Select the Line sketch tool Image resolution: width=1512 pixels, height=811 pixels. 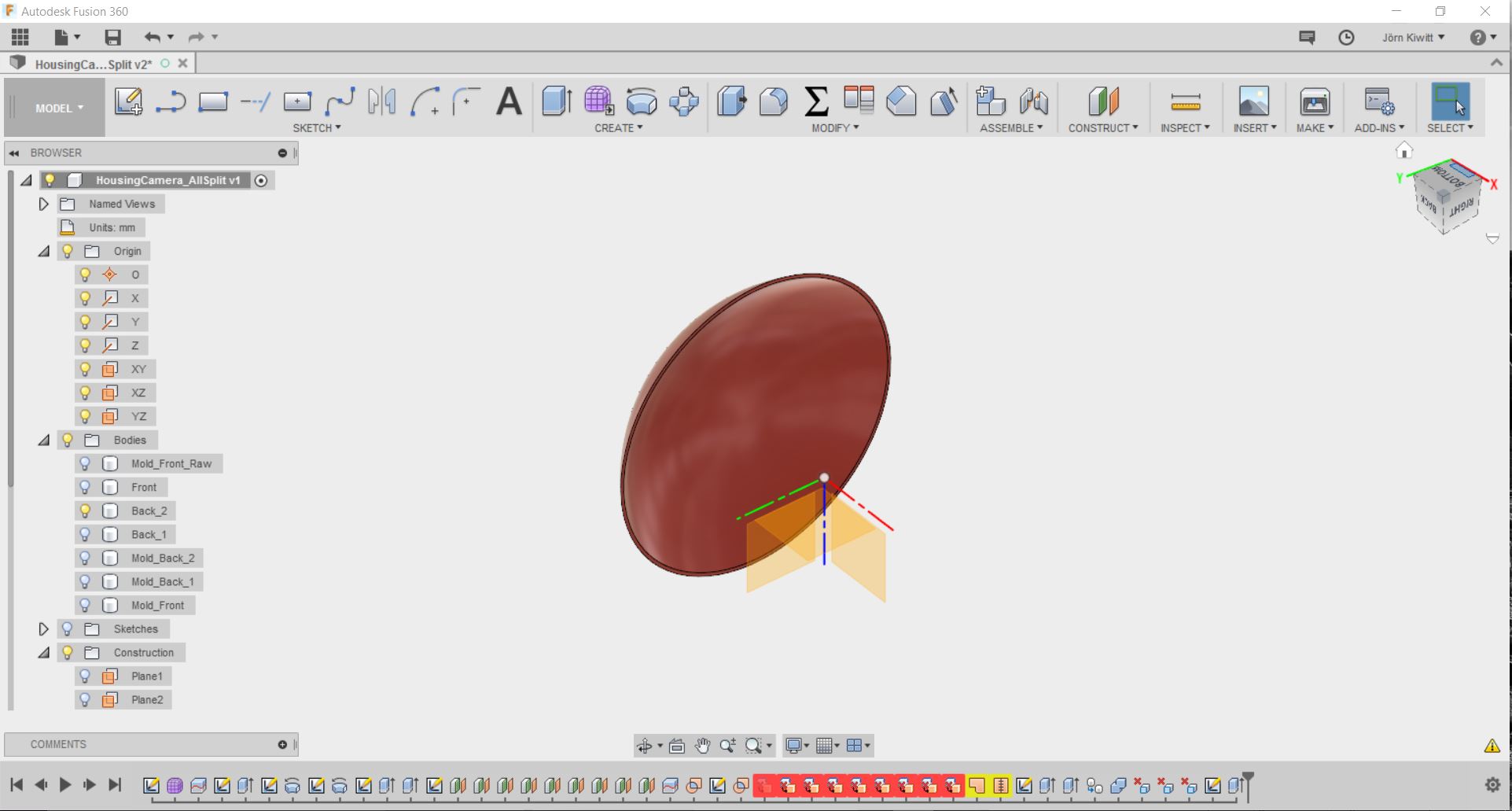171,102
